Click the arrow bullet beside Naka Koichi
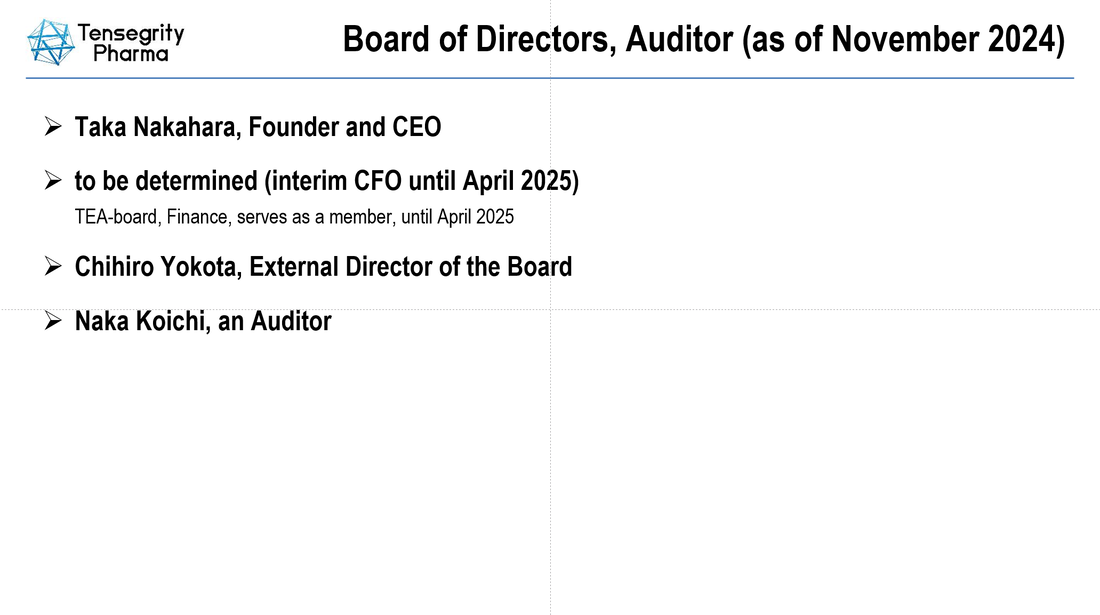 (53, 321)
